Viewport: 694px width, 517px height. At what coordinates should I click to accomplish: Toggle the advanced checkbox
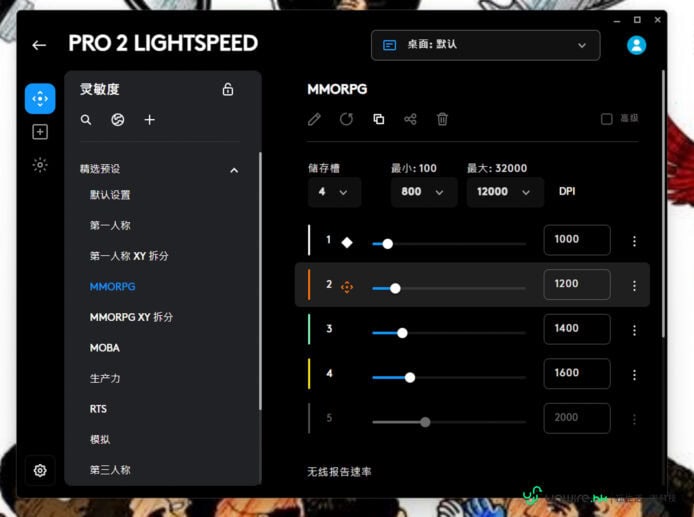(606, 119)
